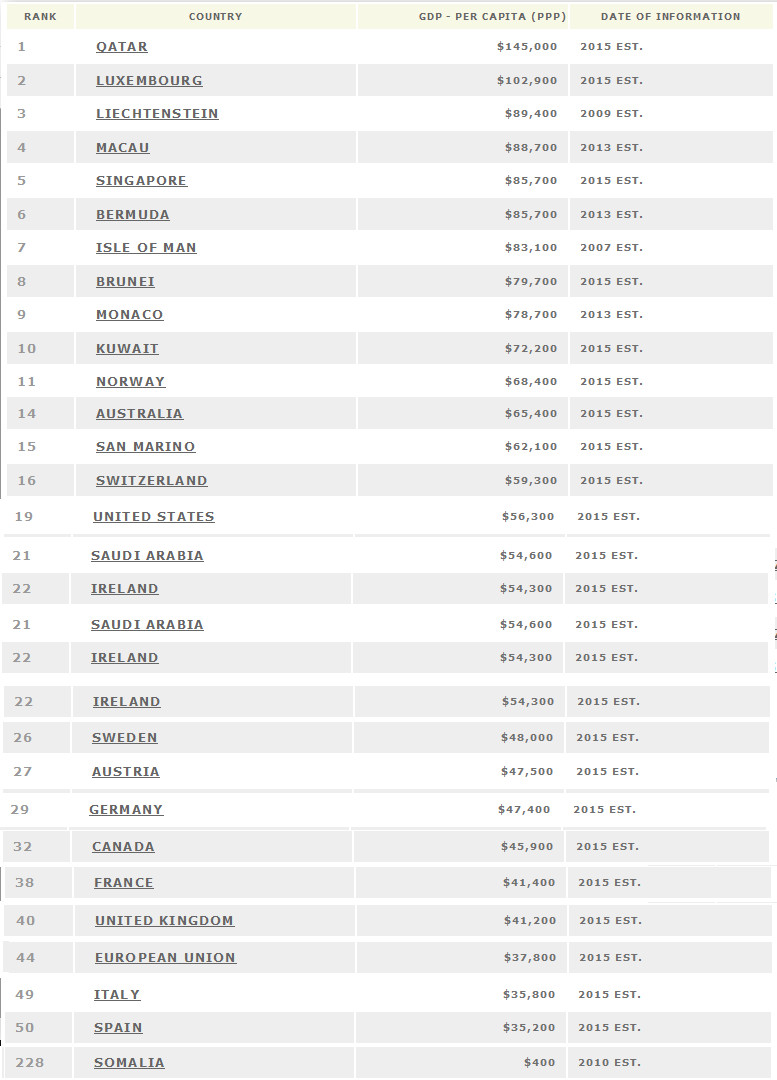Image resolution: width=777 pixels, height=1080 pixels.
Task: Select the Brunei link
Action: point(125,281)
